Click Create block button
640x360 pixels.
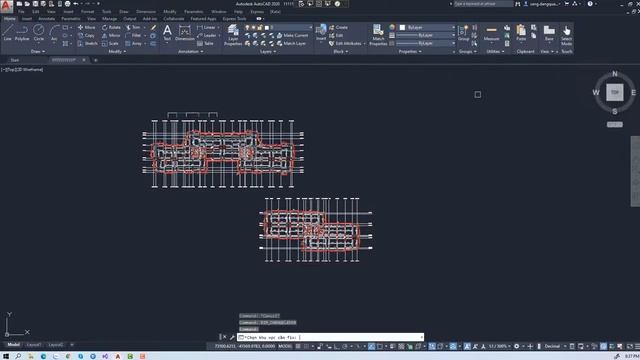338,27
